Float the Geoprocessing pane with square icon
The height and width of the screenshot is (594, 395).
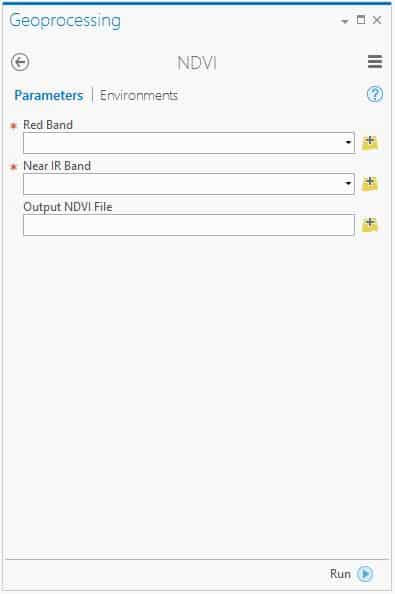tap(361, 20)
